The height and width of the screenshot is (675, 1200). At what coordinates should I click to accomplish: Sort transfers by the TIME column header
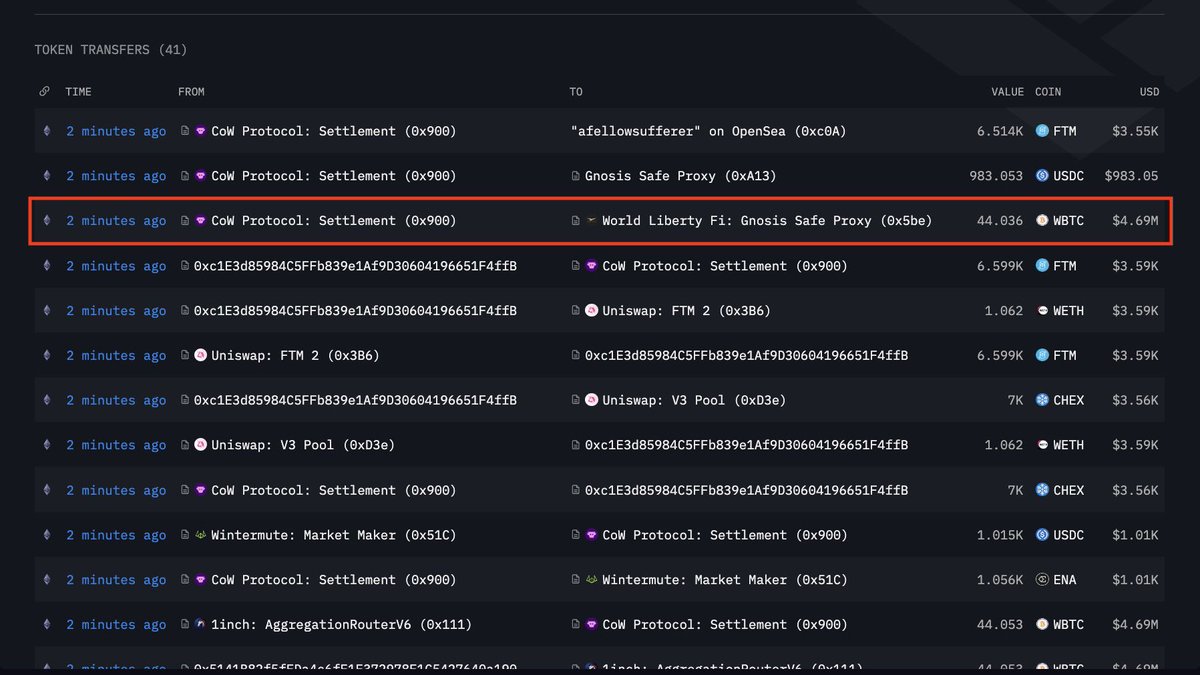click(79, 91)
